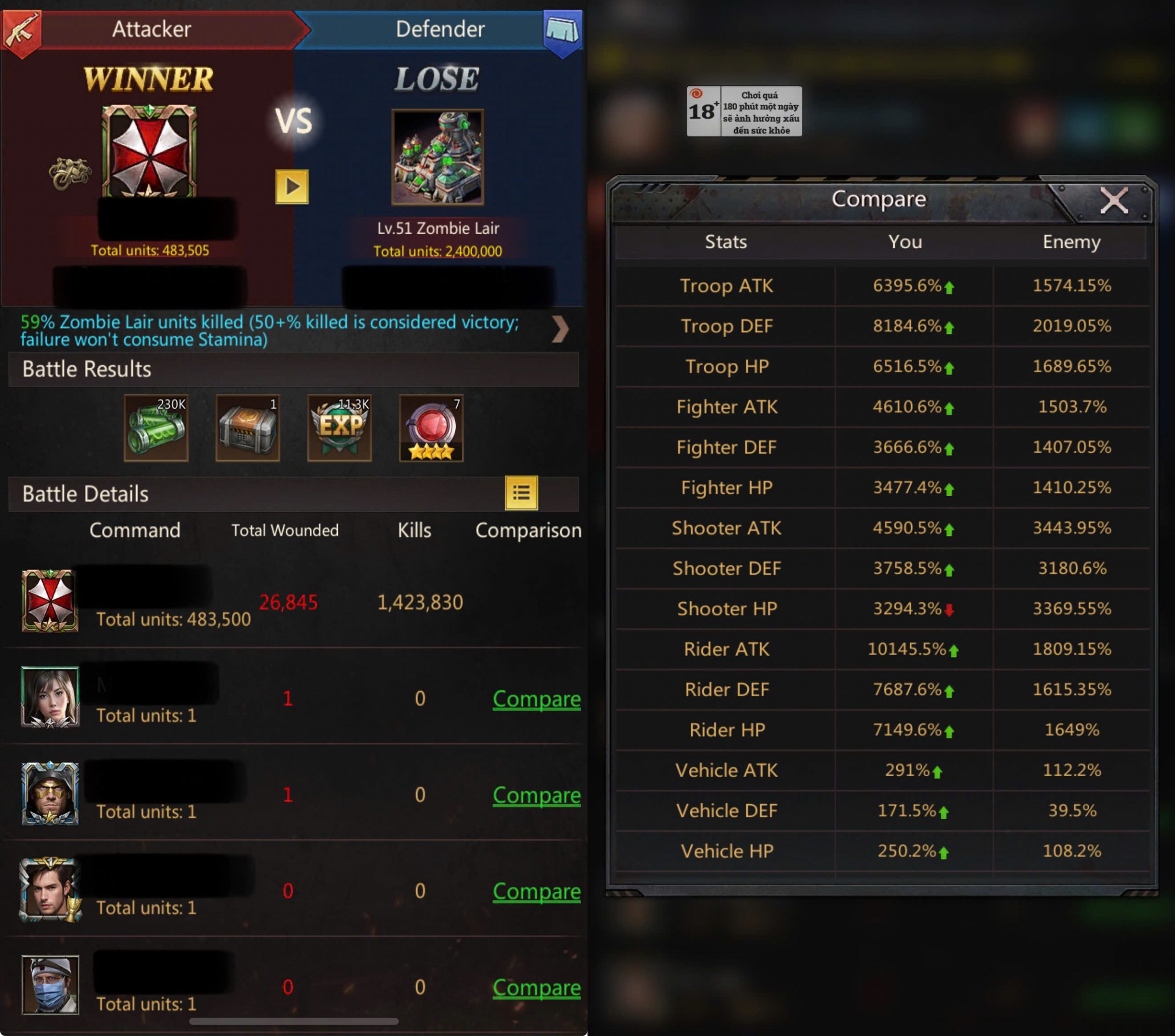
Task: Play the battle replay video
Action: (291, 186)
